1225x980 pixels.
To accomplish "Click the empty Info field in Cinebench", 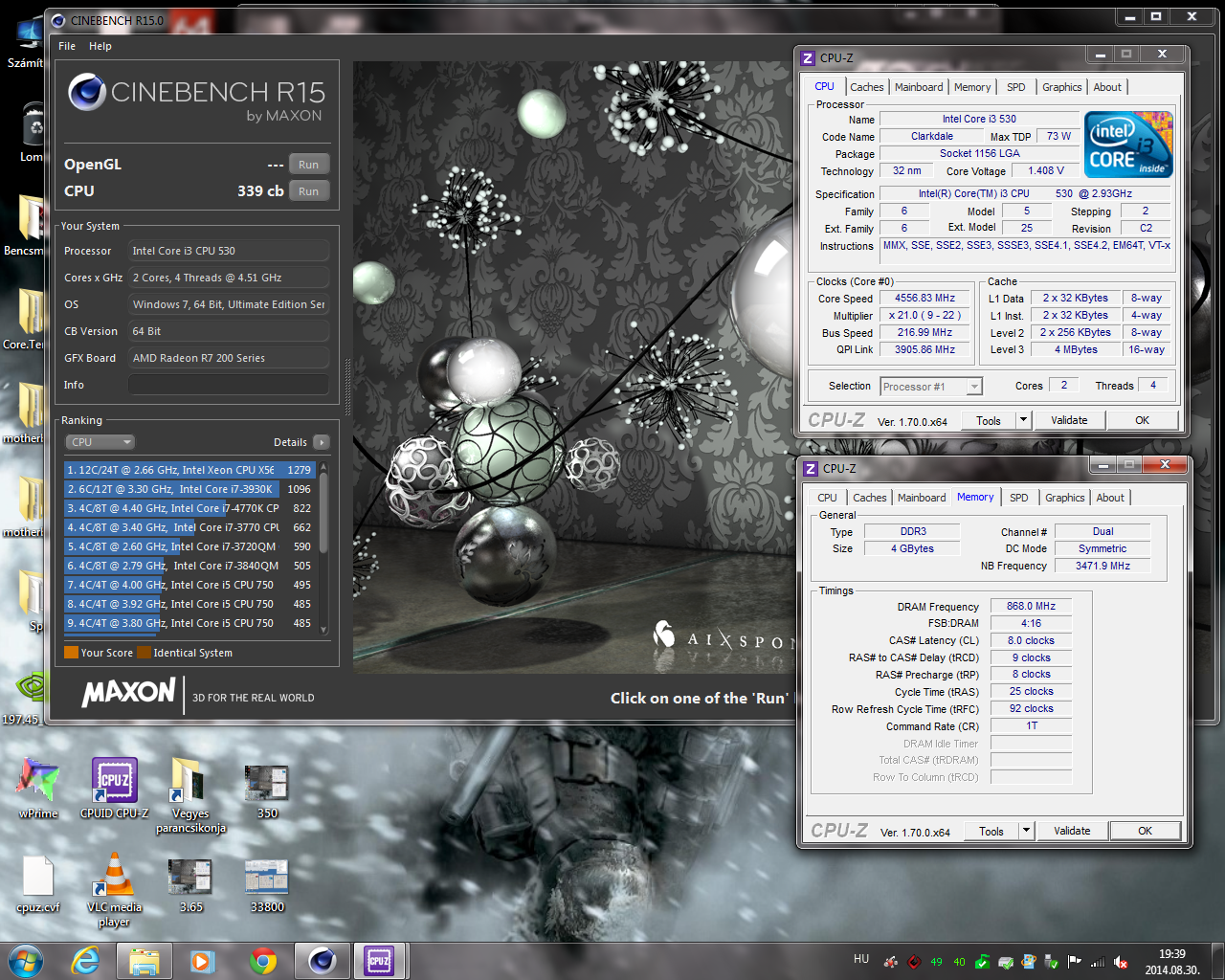I will (x=228, y=385).
